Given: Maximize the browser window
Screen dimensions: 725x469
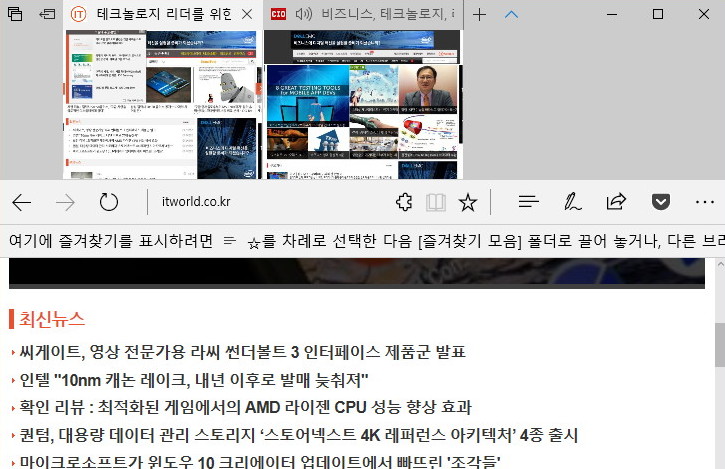Looking at the screenshot, I should click(x=657, y=14).
